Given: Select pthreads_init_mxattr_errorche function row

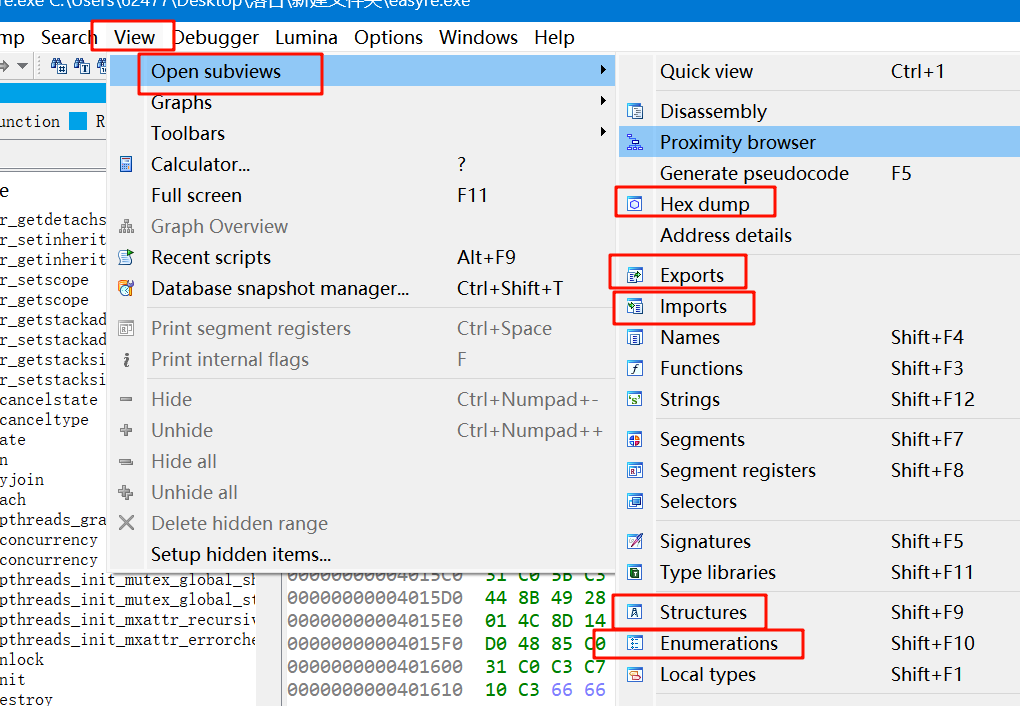Looking at the screenshot, I should click(x=128, y=640).
